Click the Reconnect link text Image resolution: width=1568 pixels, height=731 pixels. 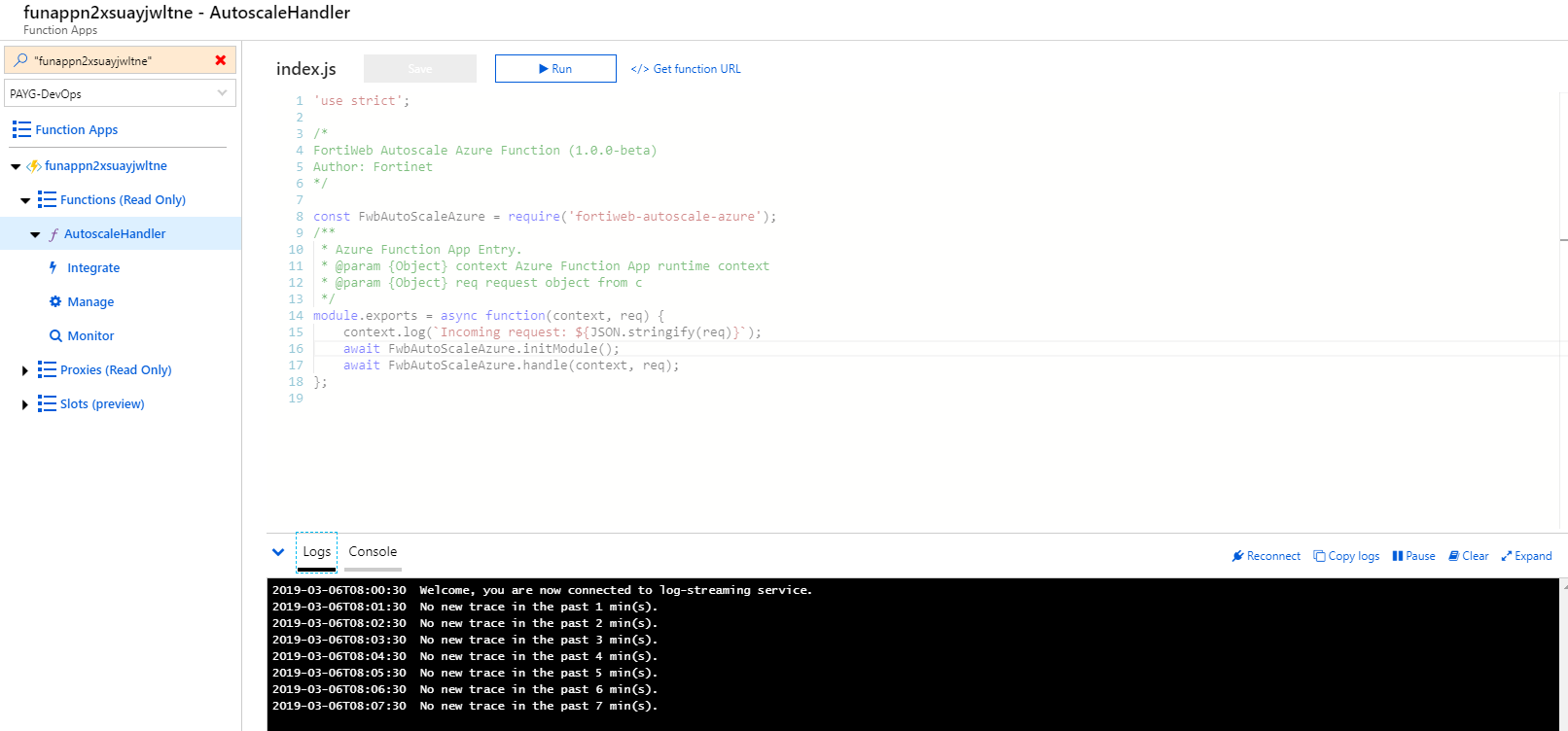click(x=1273, y=556)
